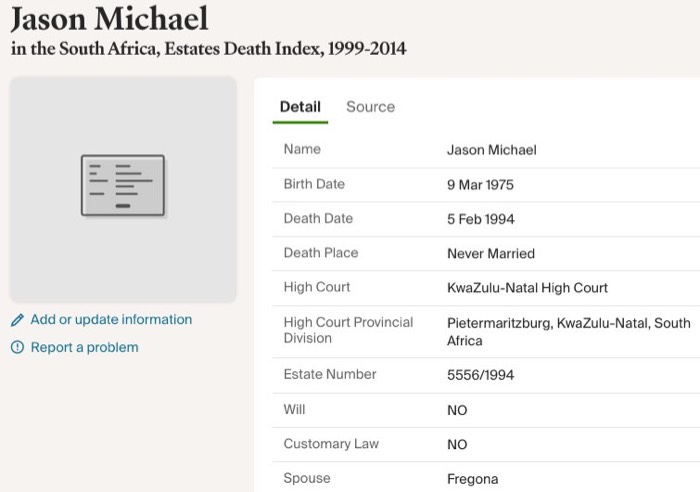Click the Will row's NO value
Image resolution: width=700 pixels, height=492 pixels.
pos(457,410)
